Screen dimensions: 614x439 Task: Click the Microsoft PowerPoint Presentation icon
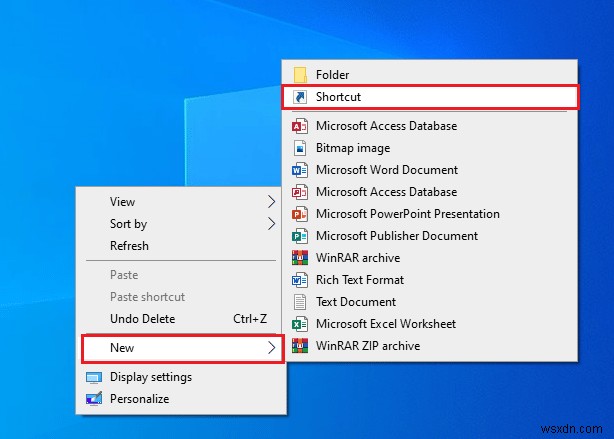pyautogui.click(x=300, y=214)
